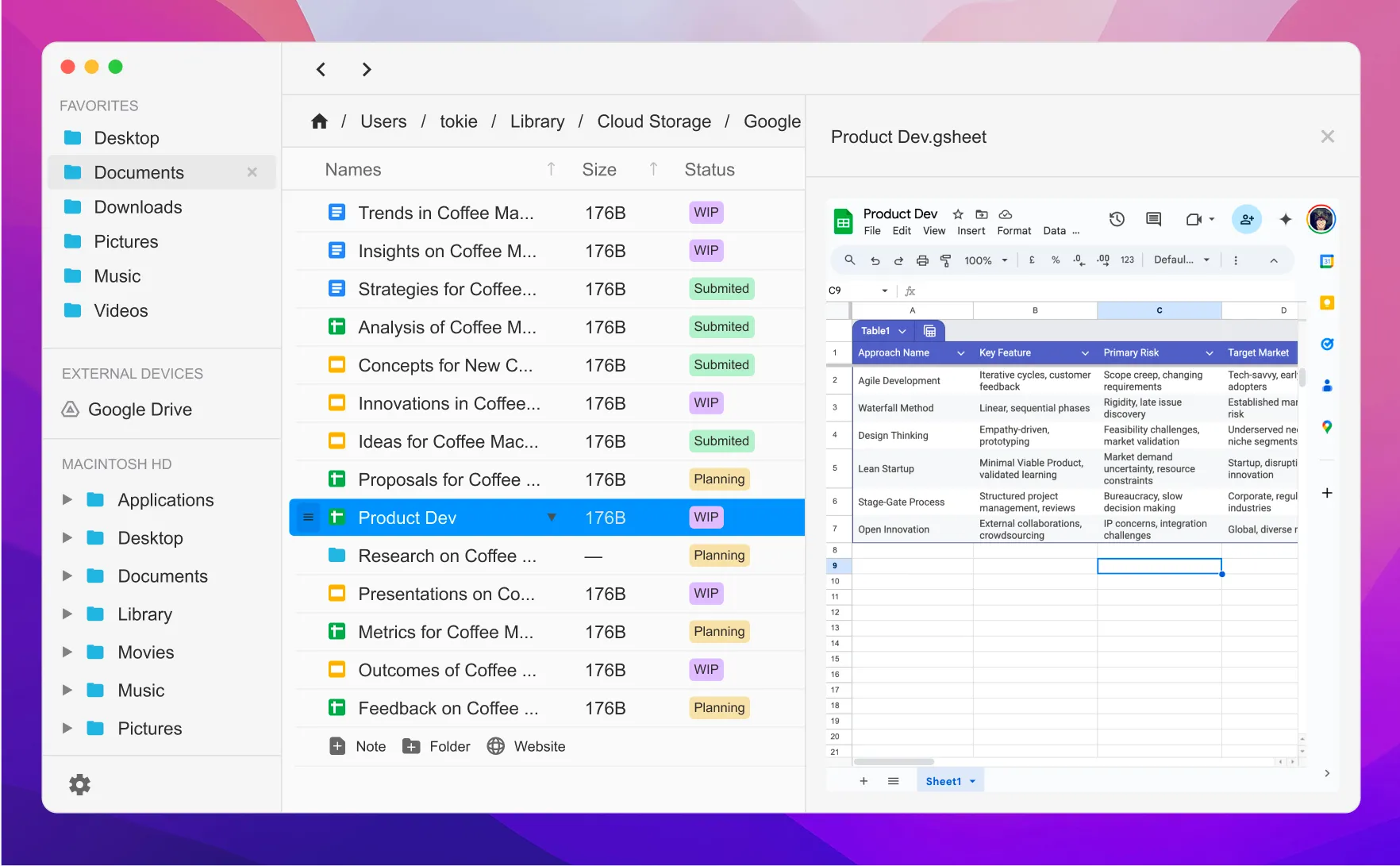Image resolution: width=1400 pixels, height=866 pixels.
Task: Click the undo arrow in Sheets
Action: 875,260
